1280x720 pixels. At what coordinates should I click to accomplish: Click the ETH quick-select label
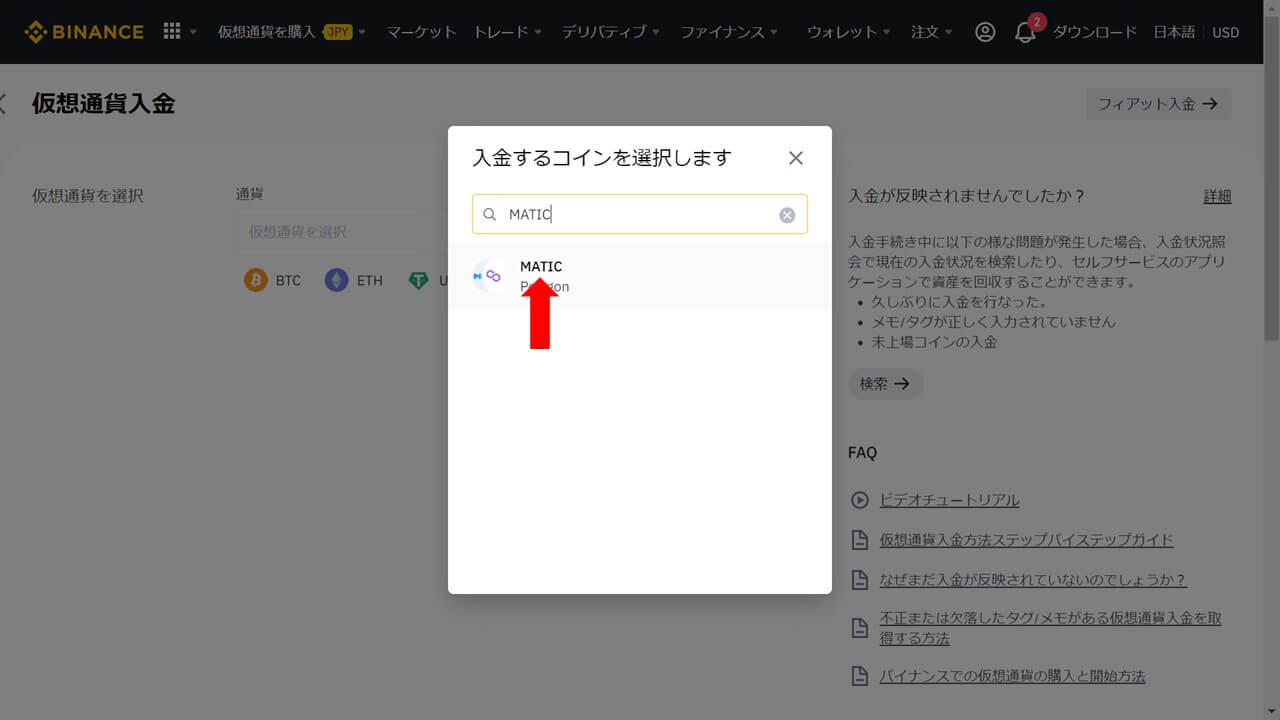tap(370, 281)
